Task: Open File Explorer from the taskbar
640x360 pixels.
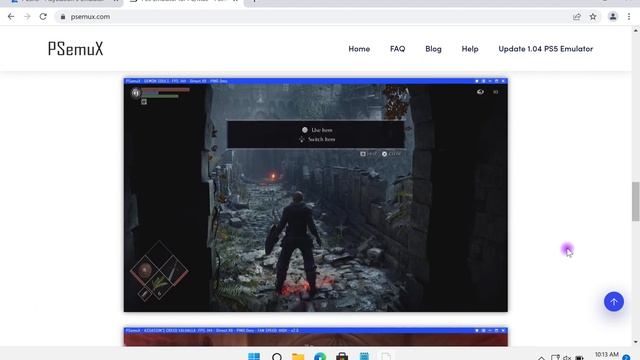Action: 298,357
